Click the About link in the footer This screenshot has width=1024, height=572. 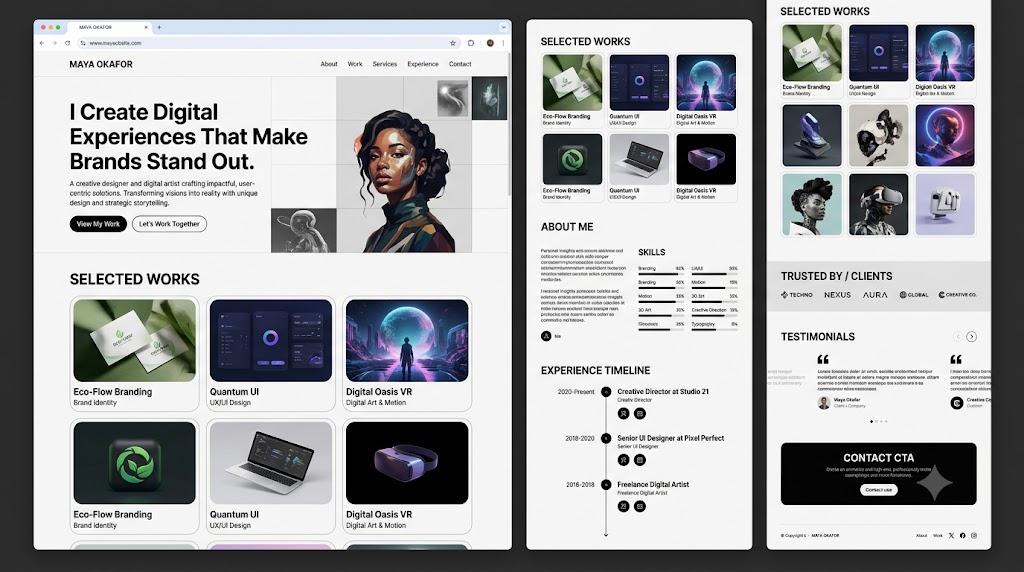(x=921, y=535)
